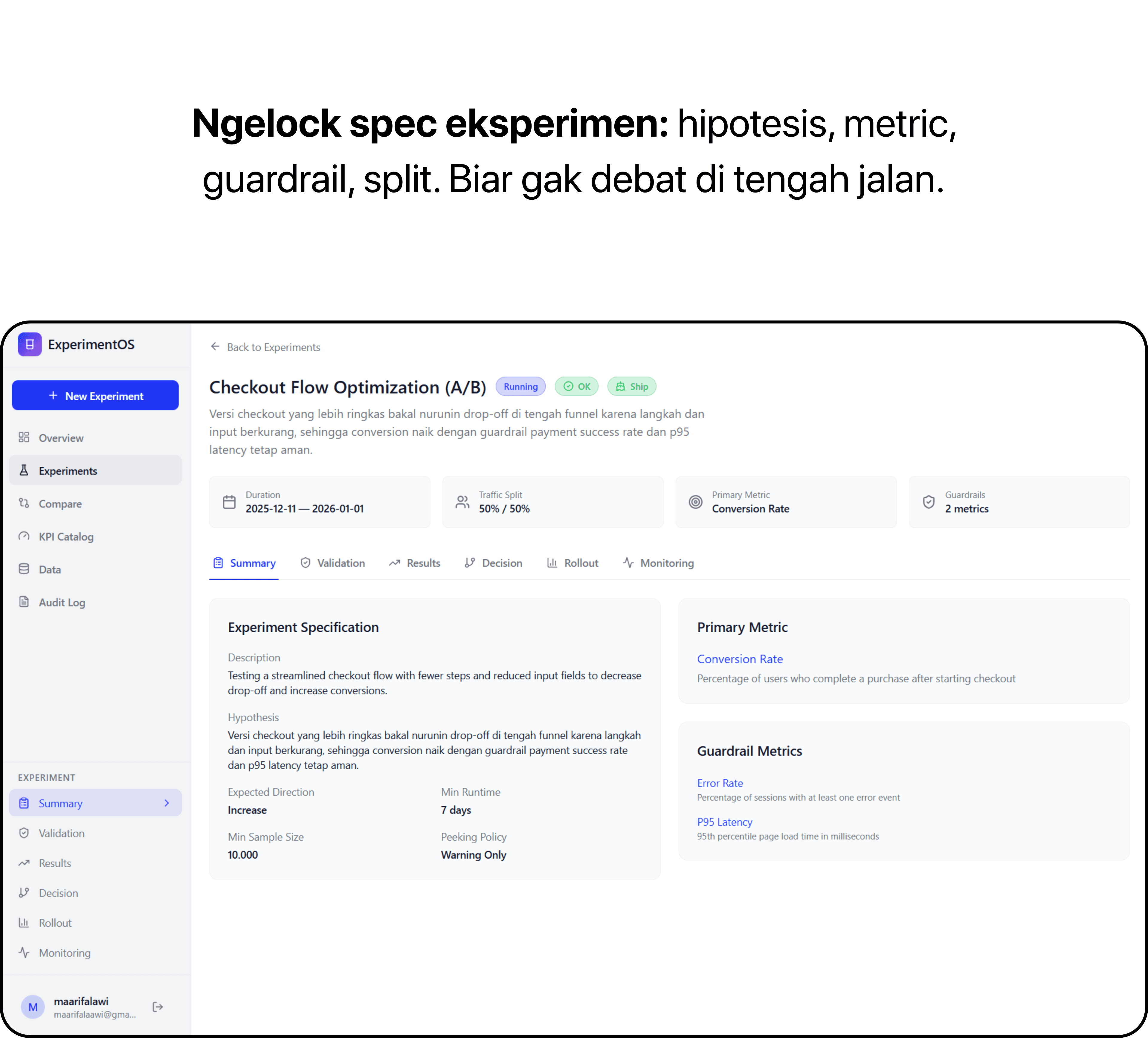Open Compare in the sidebar

tap(60, 504)
